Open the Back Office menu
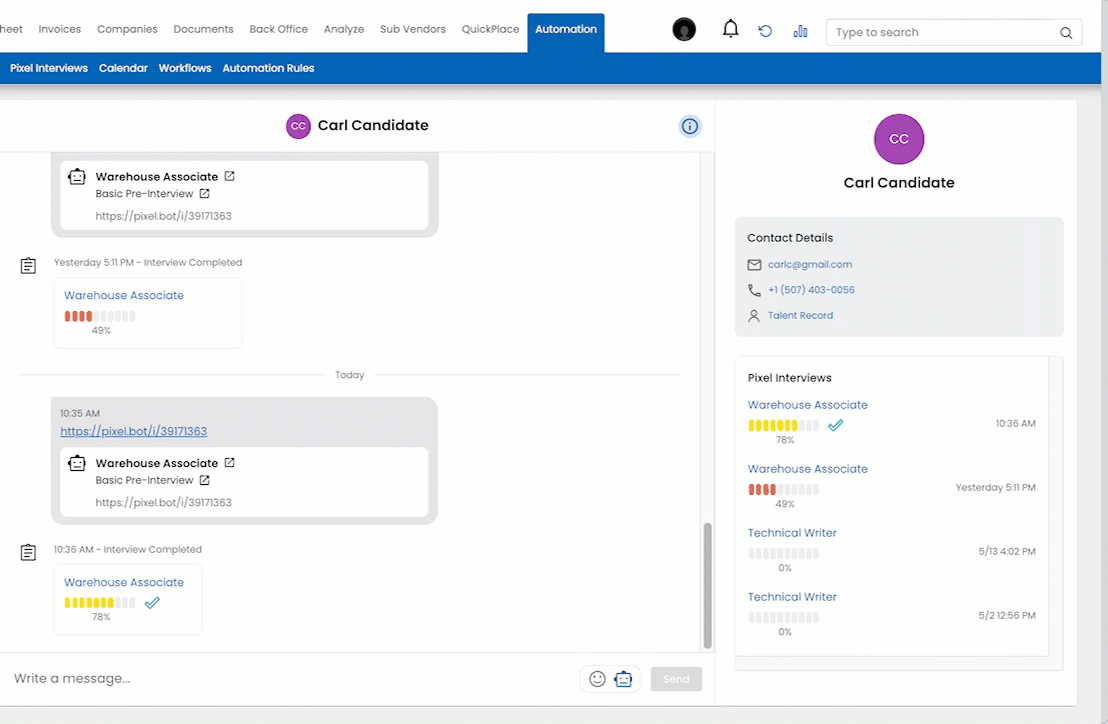Viewport: 1108px width, 724px height. click(x=278, y=29)
